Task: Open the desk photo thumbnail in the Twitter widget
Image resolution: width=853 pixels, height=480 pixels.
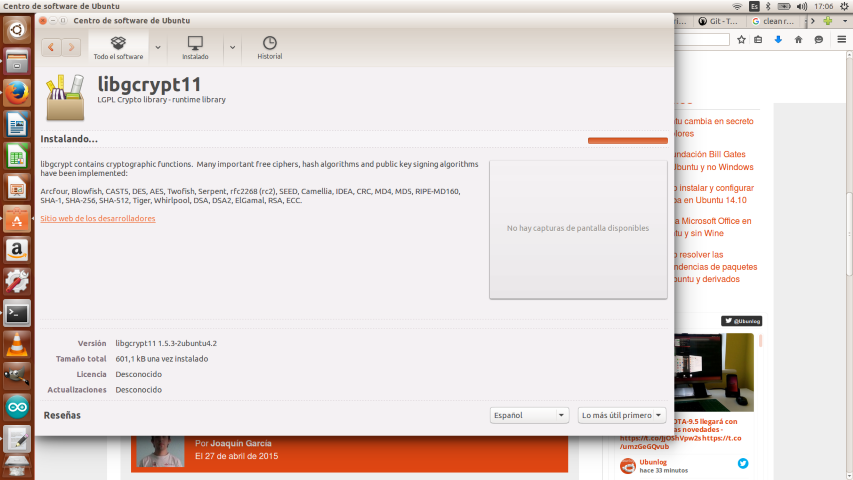Action: [714, 372]
